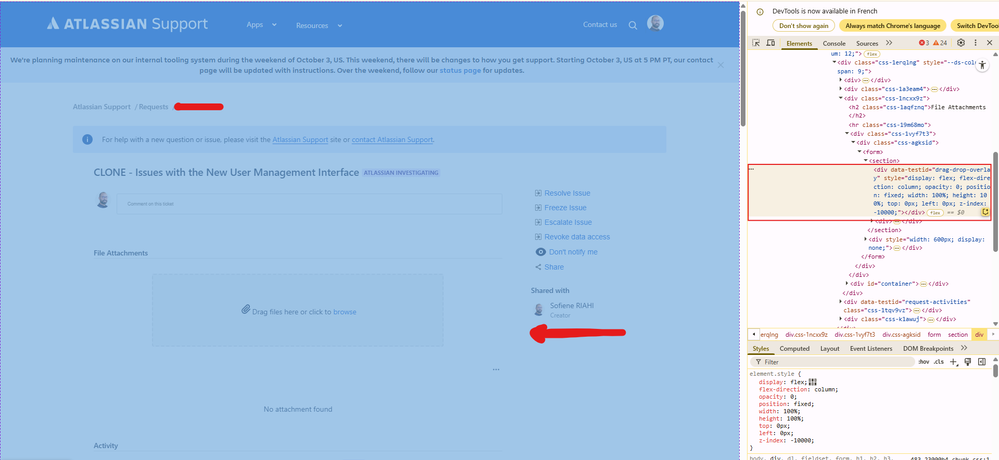Toggle :hov element state panel
999x460 pixels.
pos(923,362)
